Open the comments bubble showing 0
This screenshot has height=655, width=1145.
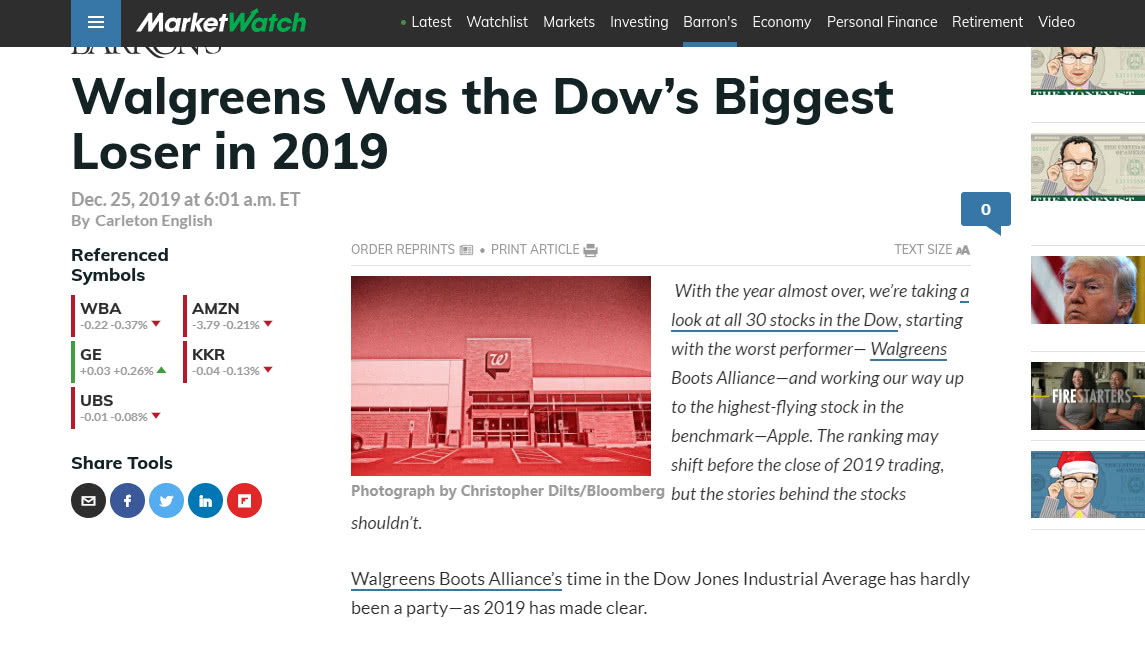[x=986, y=212]
